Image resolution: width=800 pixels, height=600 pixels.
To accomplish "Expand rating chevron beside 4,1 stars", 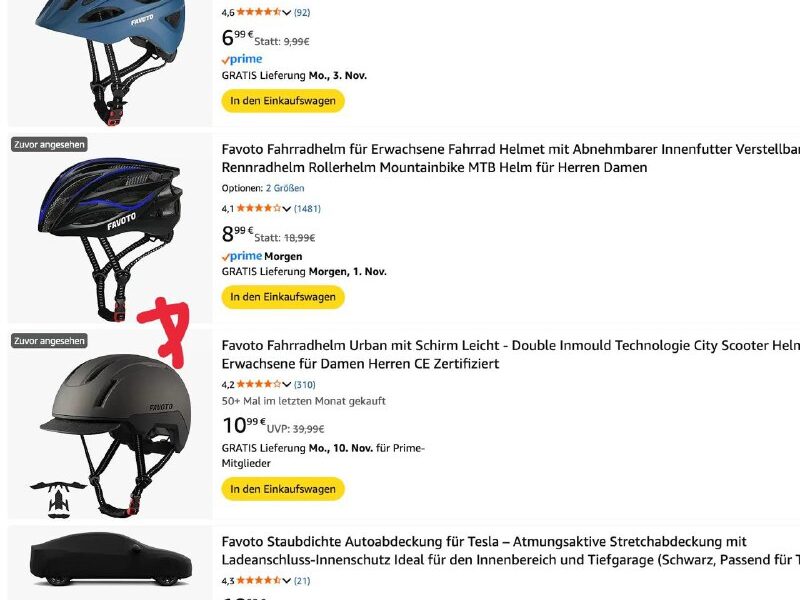I will [287, 209].
